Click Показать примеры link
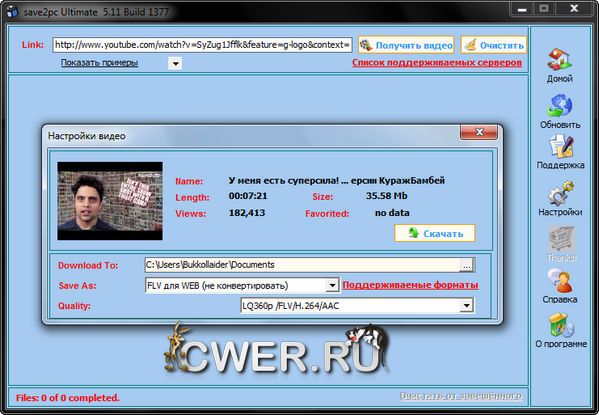This screenshot has width=599, height=415. [99, 62]
